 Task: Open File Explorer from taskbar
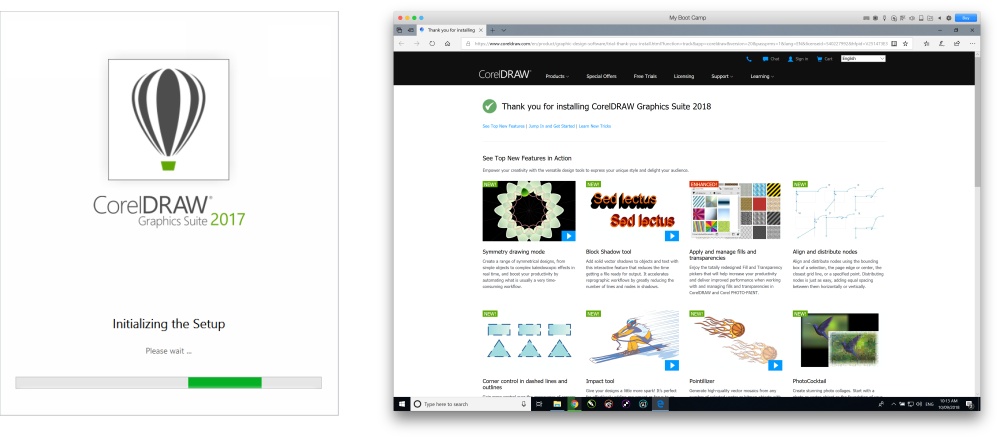point(557,404)
